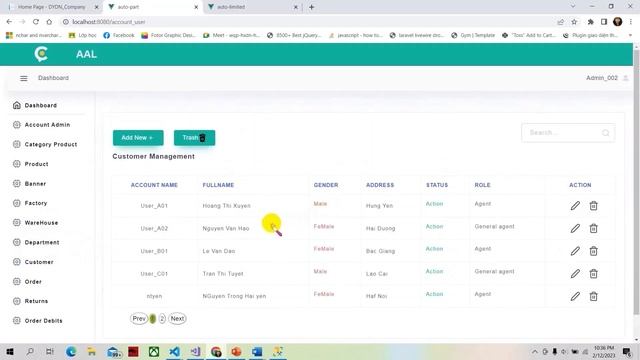Click the search magnifier icon

coord(606,133)
